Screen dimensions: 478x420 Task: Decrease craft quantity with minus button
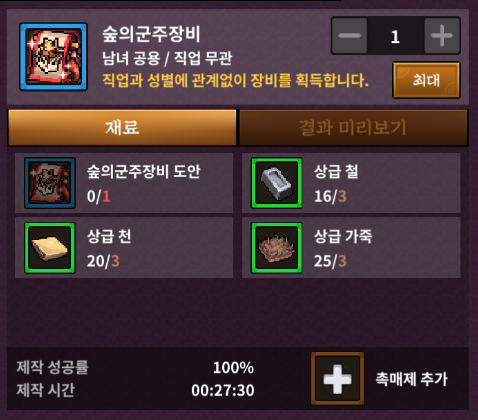pyautogui.click(x=349, y=35)
